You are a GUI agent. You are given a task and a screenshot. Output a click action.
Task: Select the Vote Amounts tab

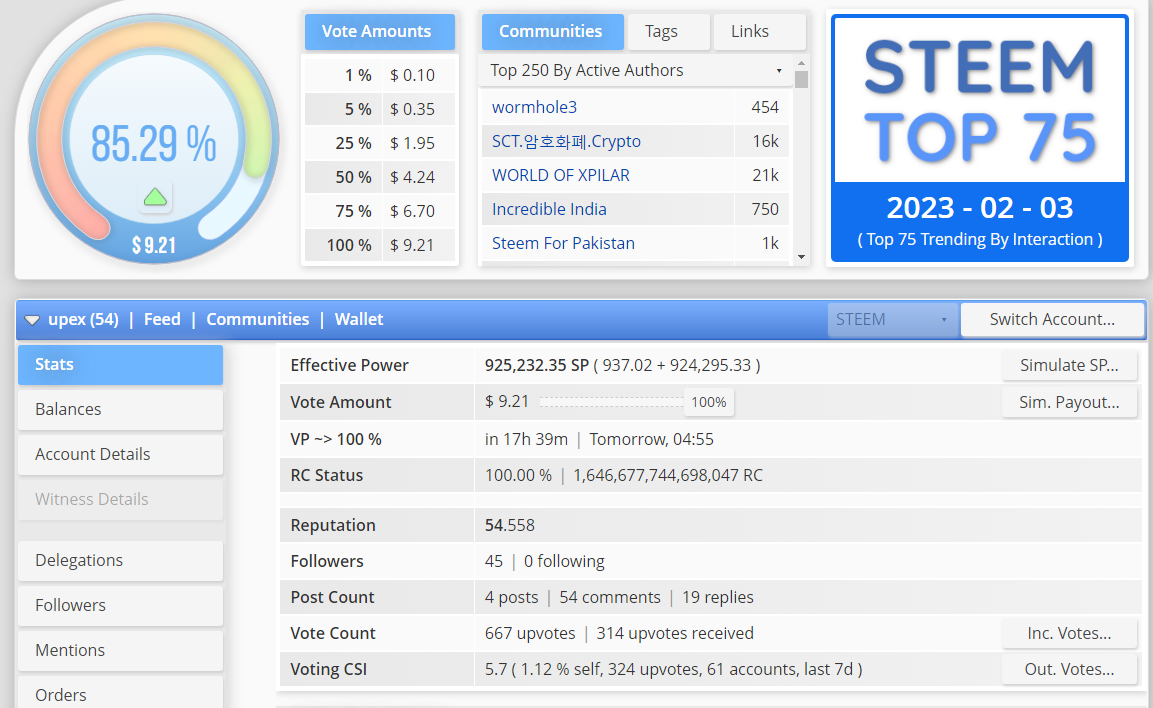tap(379, 32)
